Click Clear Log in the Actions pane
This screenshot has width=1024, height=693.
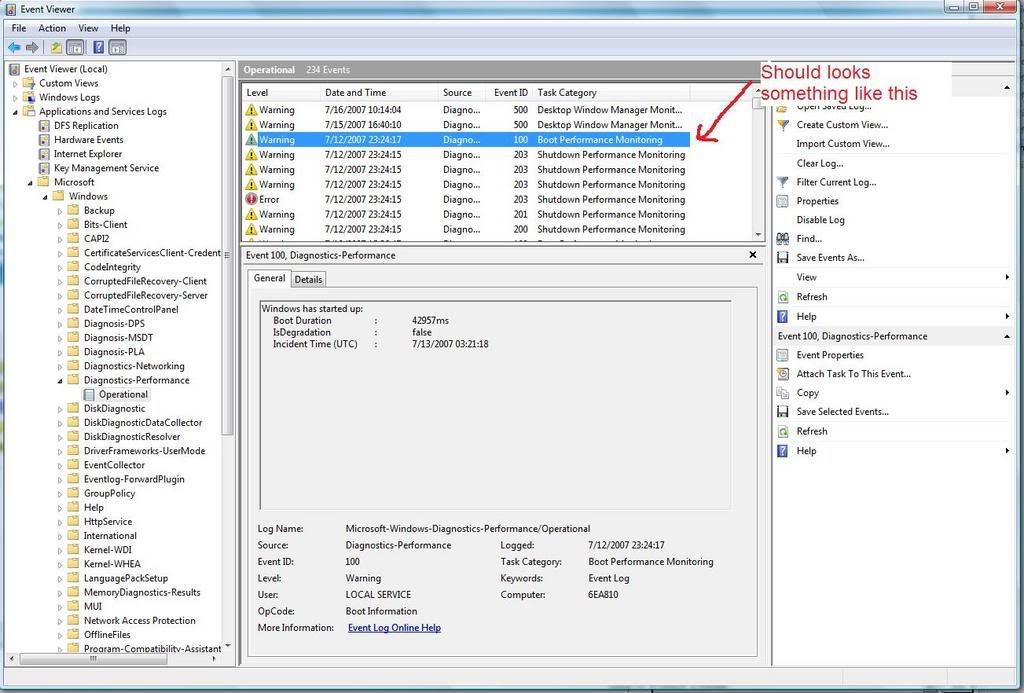[819, 163]
